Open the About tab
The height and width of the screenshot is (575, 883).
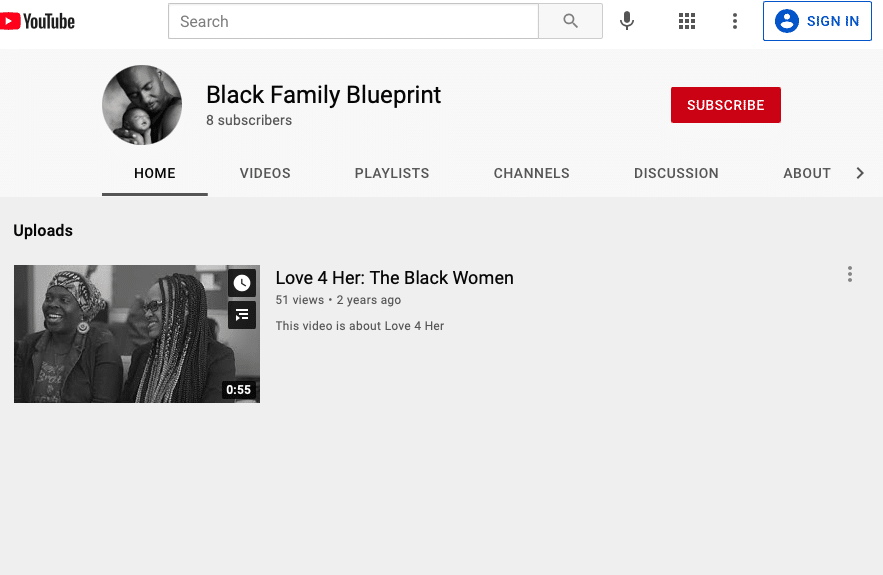(807, 173)
